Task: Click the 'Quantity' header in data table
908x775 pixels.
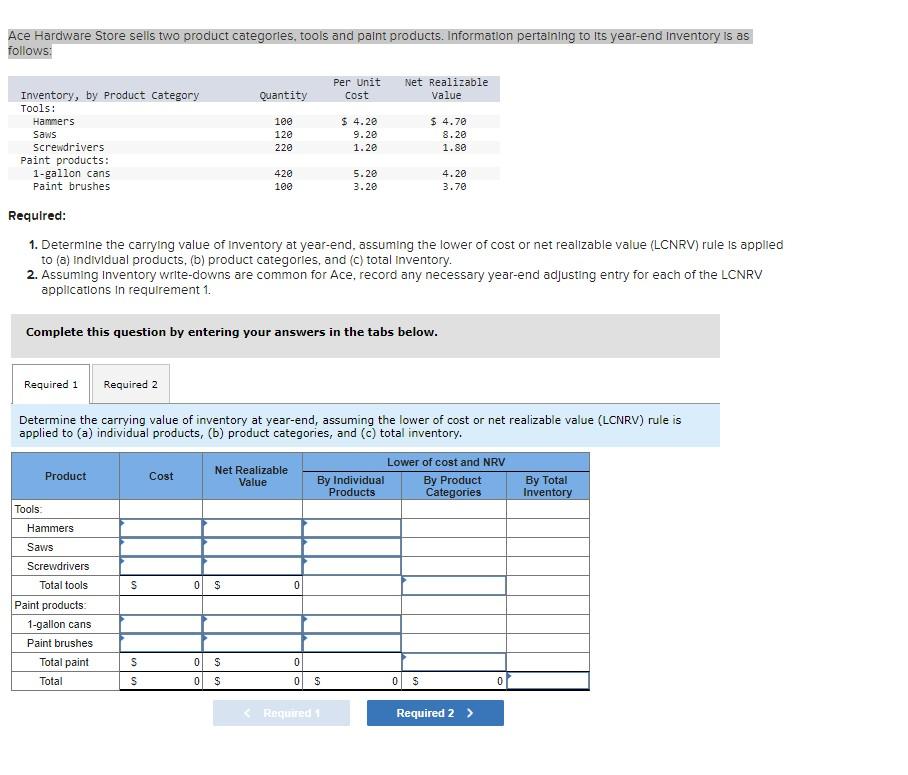Action: 283,96
